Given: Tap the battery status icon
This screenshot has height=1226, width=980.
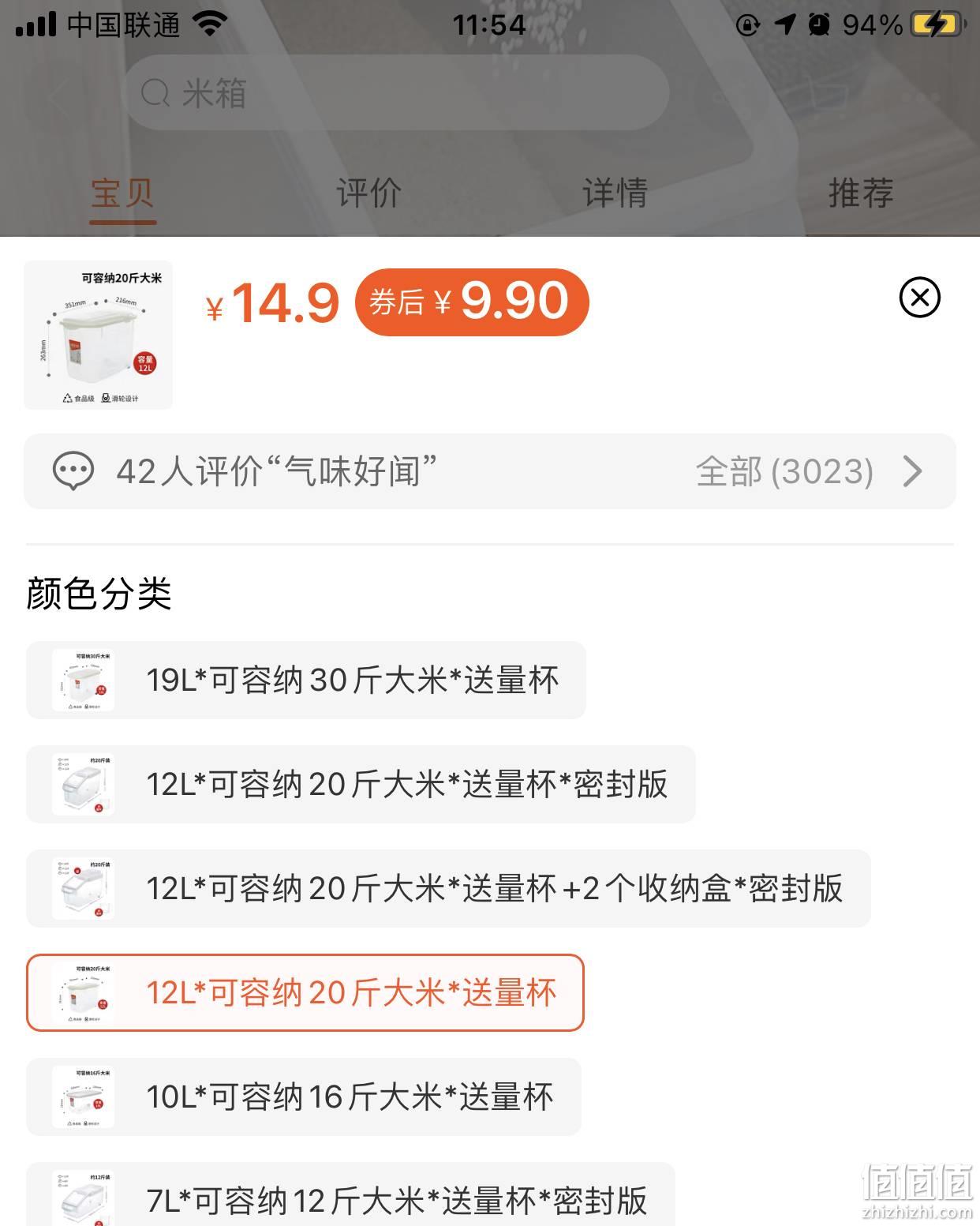Looking at the screenshot, I should coord(938,24).
